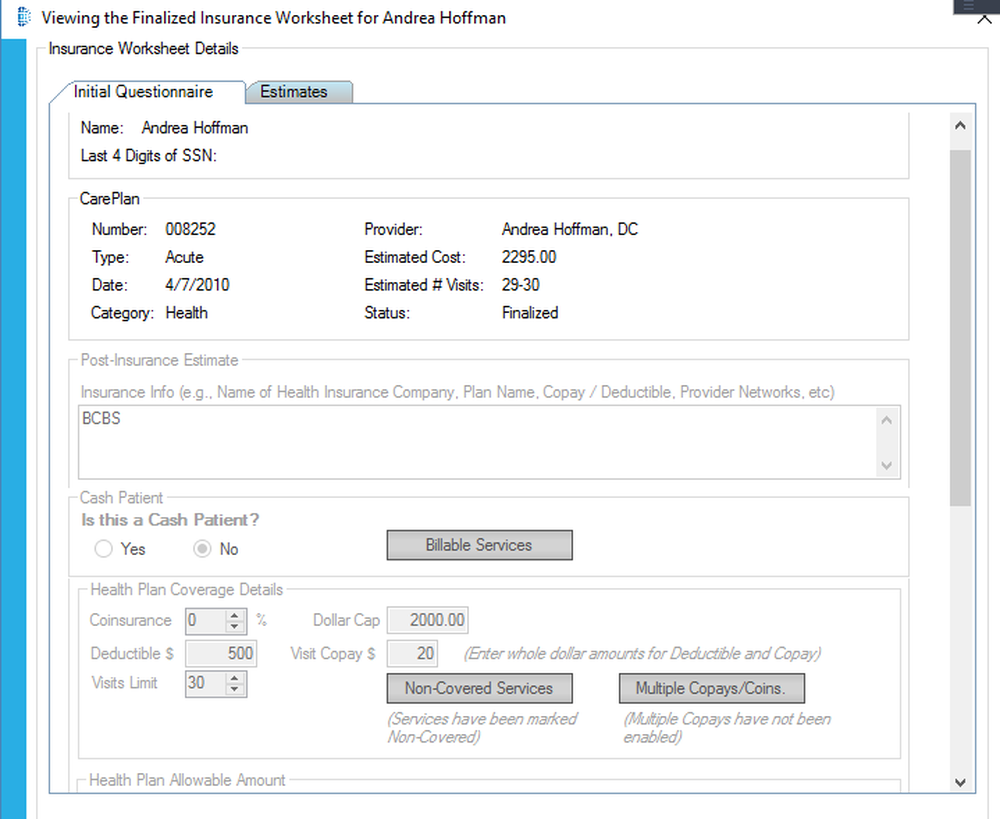The width and height of the screenshot is (1000, 819).
Task: Select the Visit Copay amount field
Action: coord(413,653)
